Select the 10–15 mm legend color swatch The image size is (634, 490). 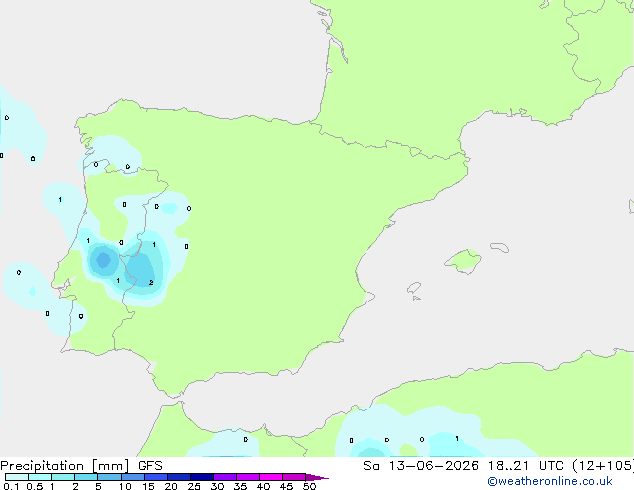tap(132, 477)
